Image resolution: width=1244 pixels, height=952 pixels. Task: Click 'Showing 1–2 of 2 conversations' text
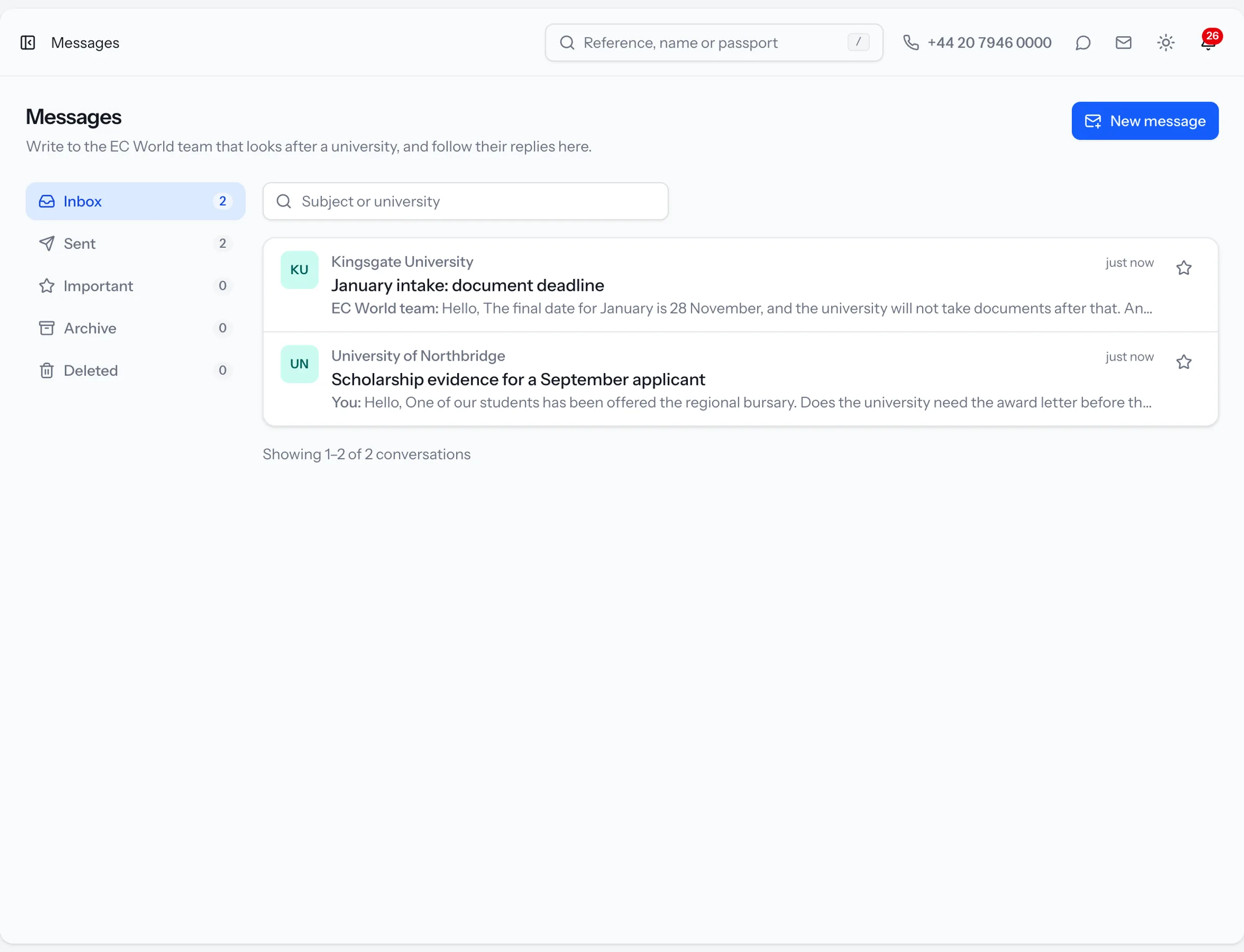(366, 454)
